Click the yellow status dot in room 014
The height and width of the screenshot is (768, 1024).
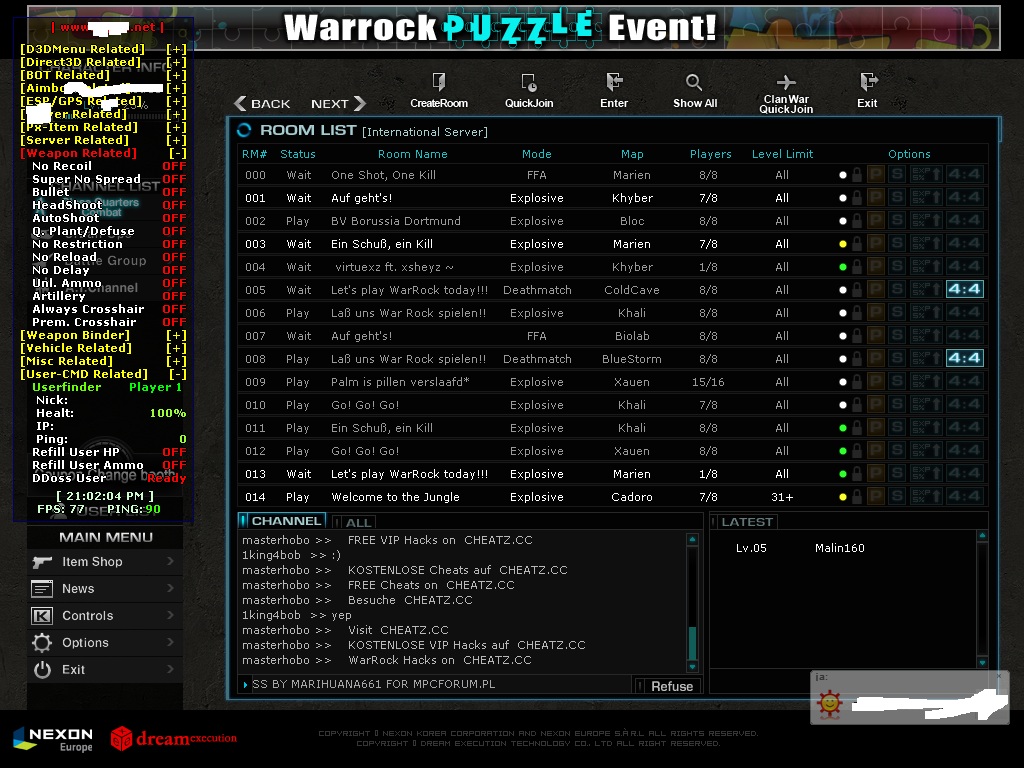(x=842, y=497)
